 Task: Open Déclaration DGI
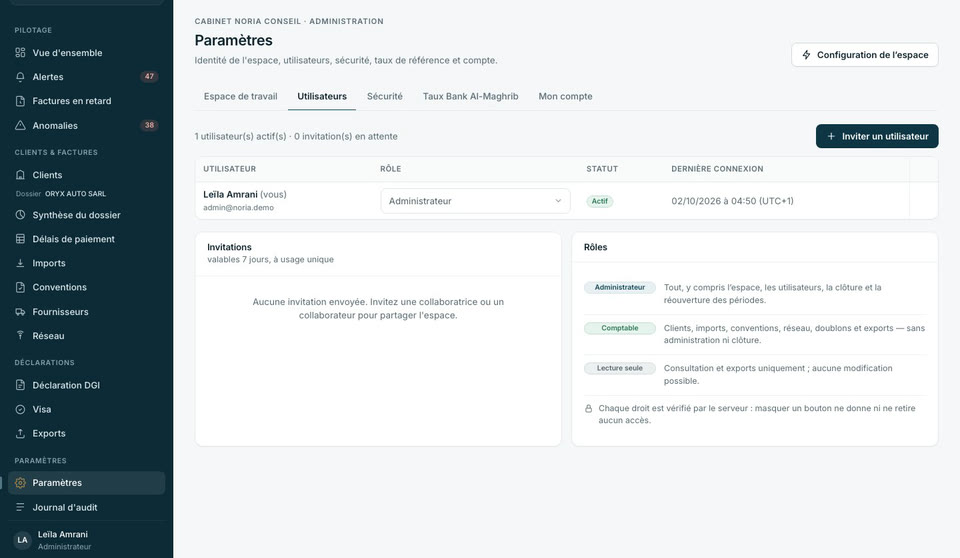click(x=86, y=385)
